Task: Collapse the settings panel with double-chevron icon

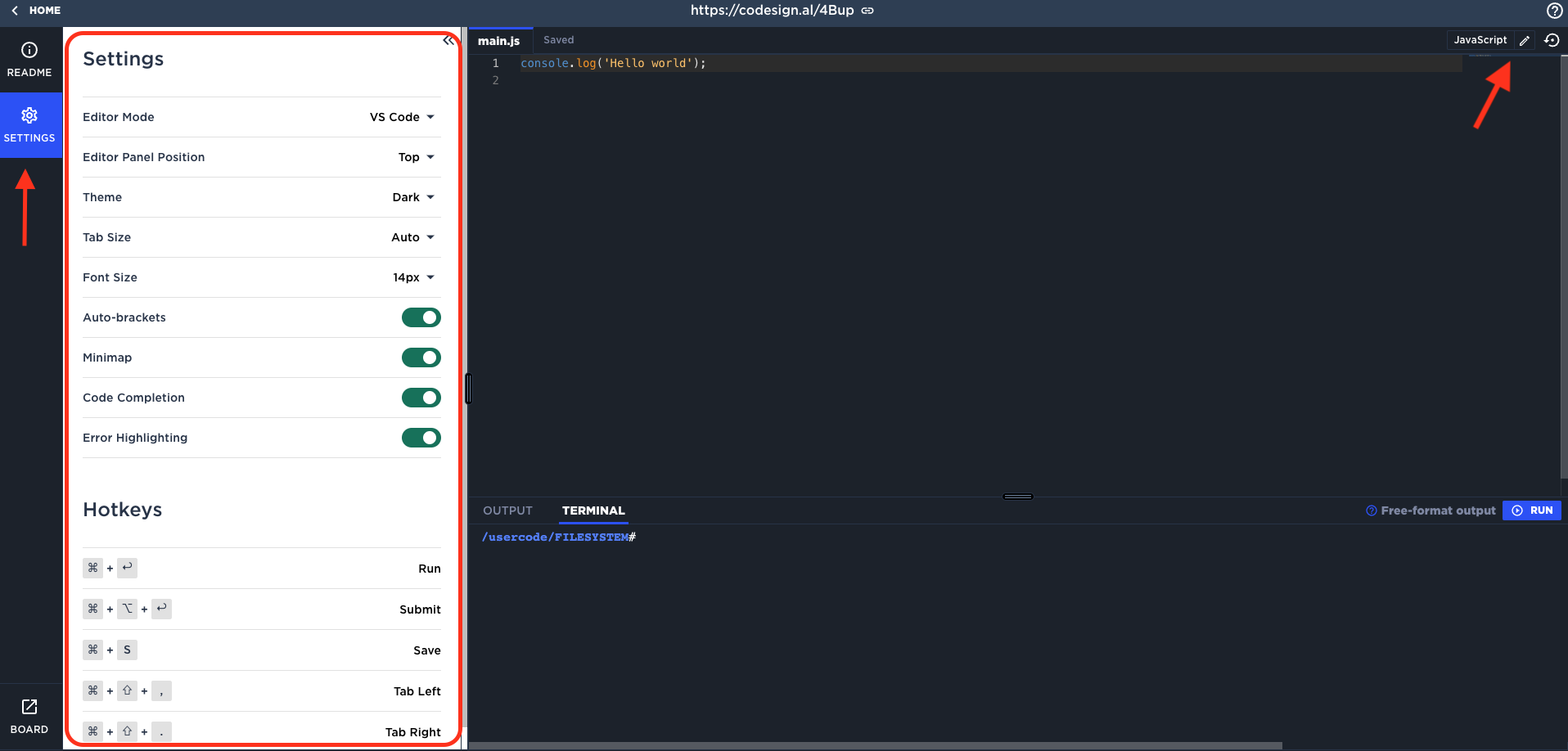Action: point(448,40)
